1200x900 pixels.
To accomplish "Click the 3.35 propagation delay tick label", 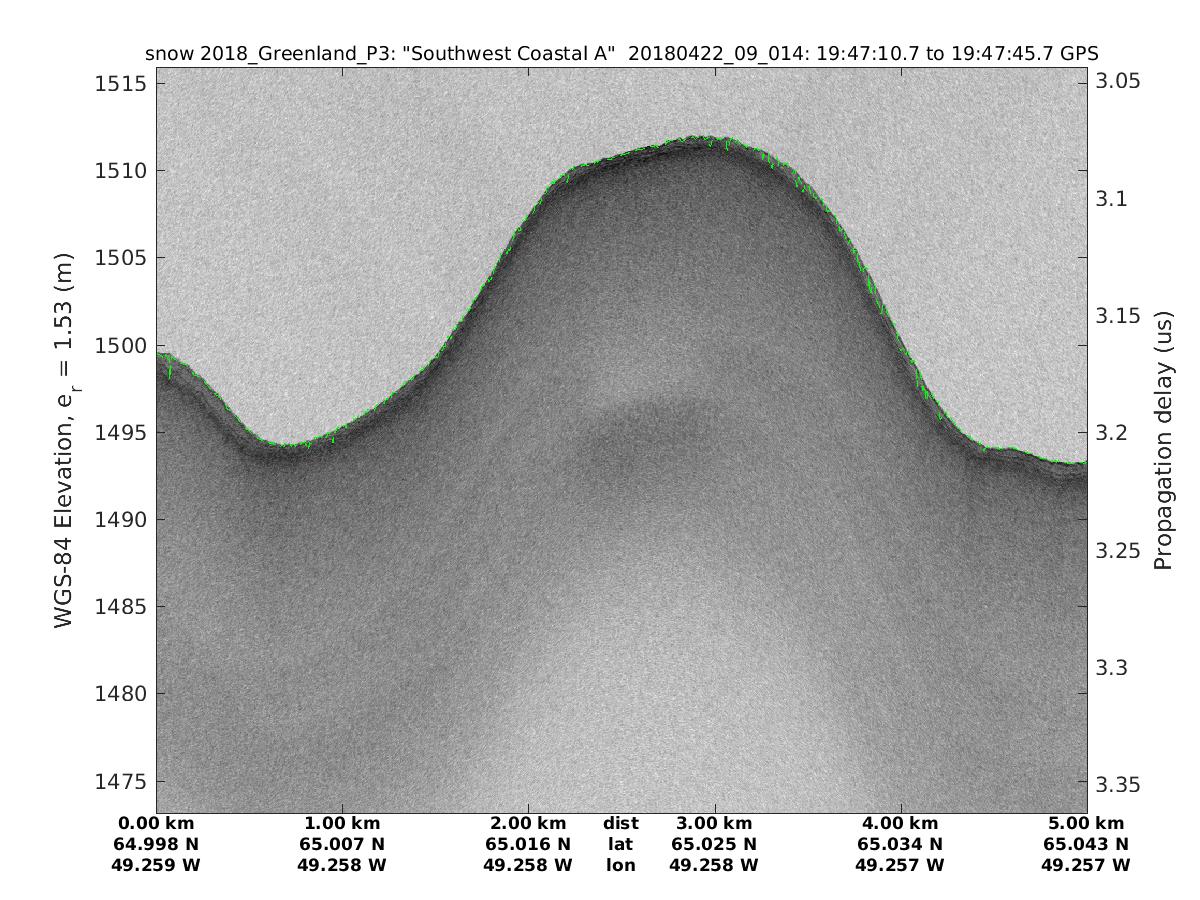I will 1120,784.
